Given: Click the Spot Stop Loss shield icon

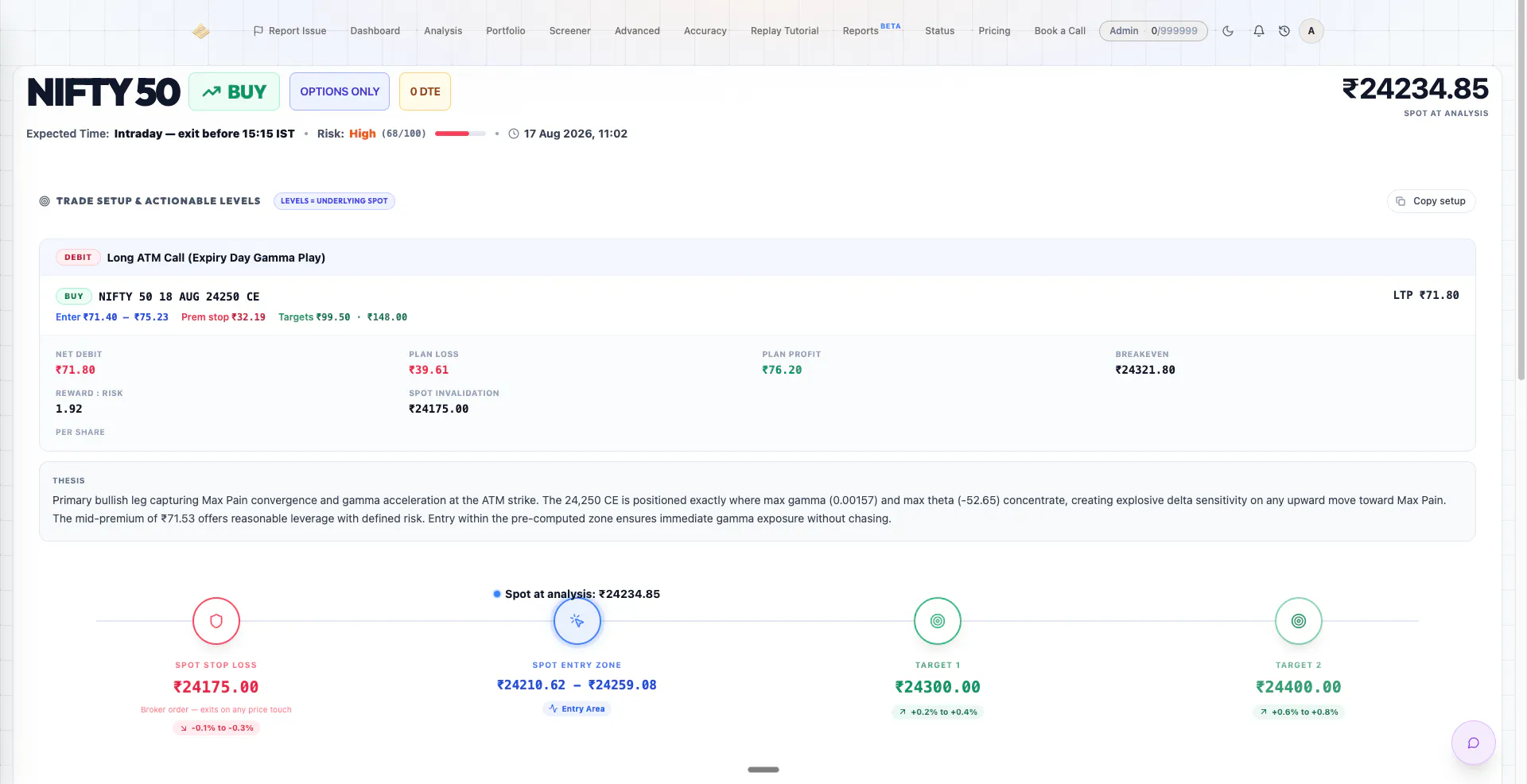Looking at the screenshot, I should (216, 621).
